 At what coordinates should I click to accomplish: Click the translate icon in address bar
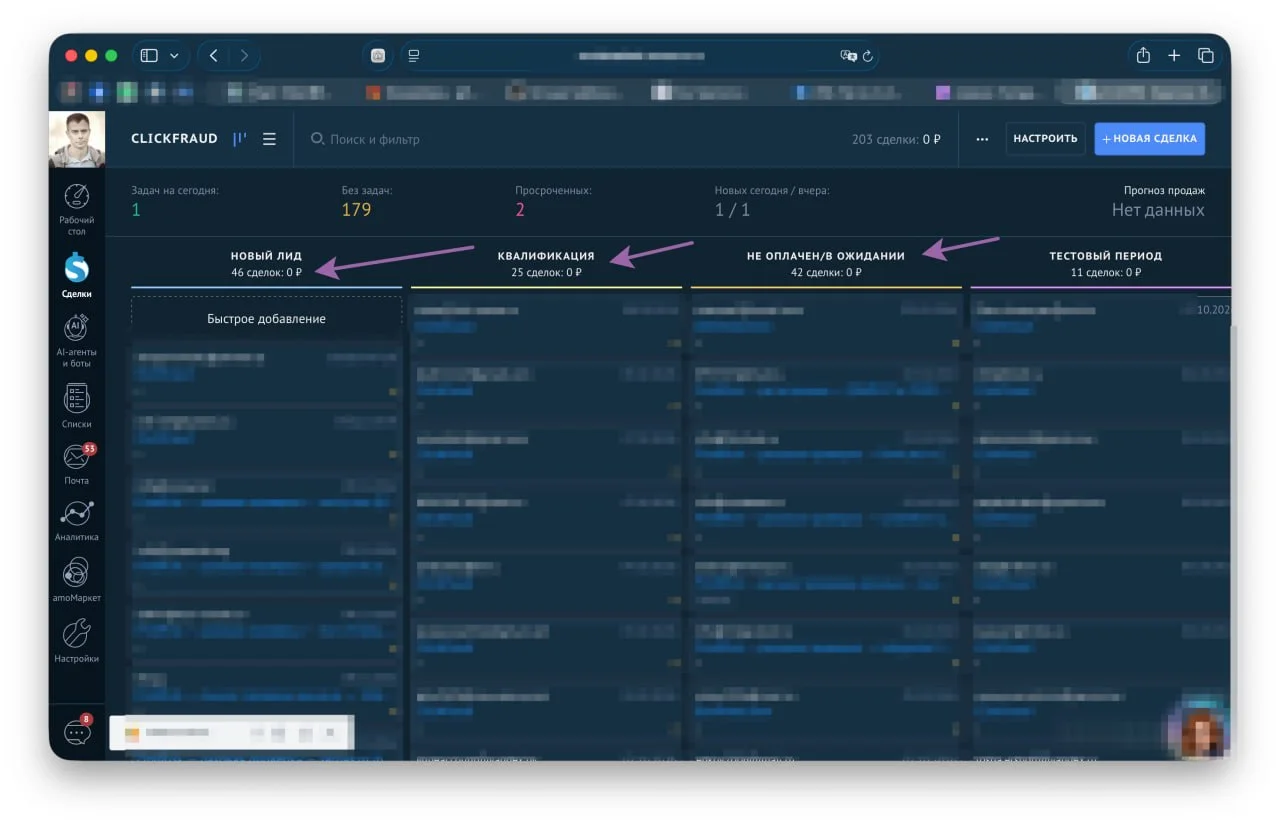[849, 56]
